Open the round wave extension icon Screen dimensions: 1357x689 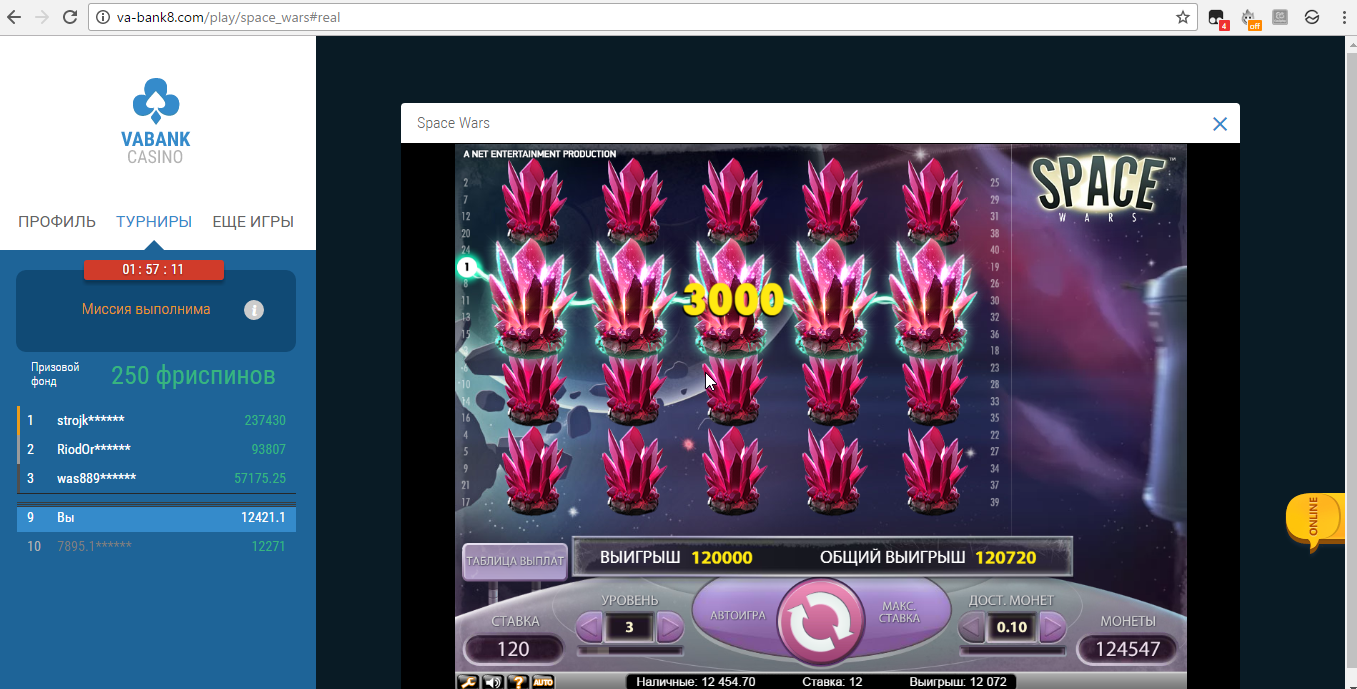(x=1311, y=17)
